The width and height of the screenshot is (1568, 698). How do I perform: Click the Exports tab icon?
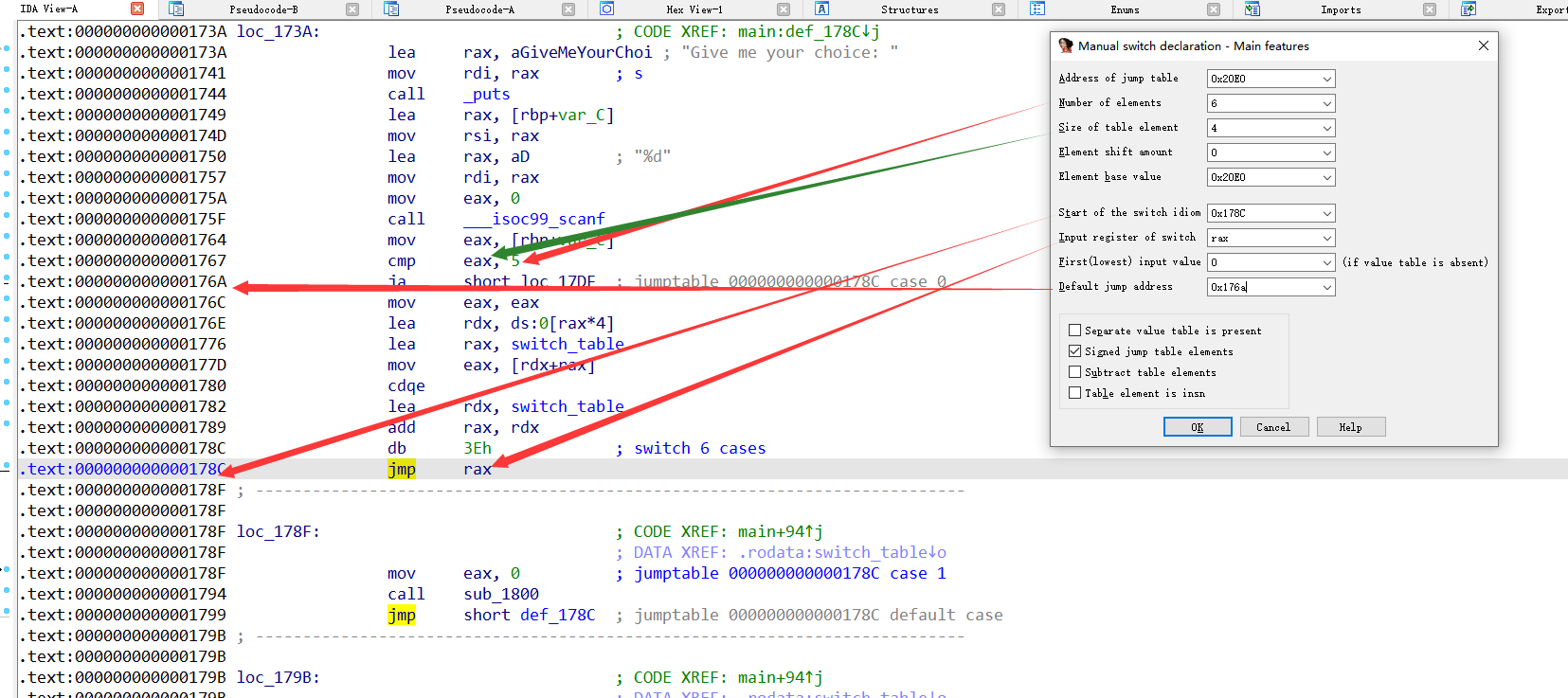(x=1469, y=9)
